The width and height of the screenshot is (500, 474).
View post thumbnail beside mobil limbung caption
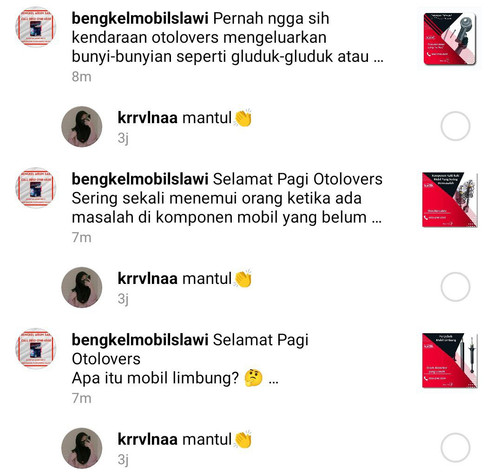(450, 360)
